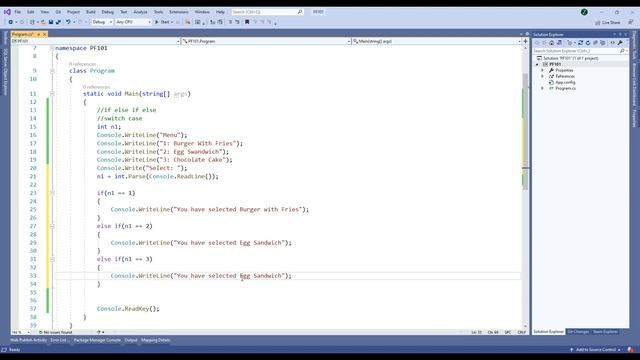Open the Build menu
Viewport: 640px width, 360px height.
click(x=91, y=12)
